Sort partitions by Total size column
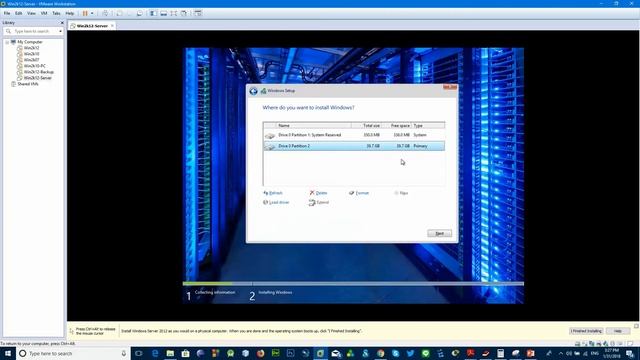 (367, 126)
